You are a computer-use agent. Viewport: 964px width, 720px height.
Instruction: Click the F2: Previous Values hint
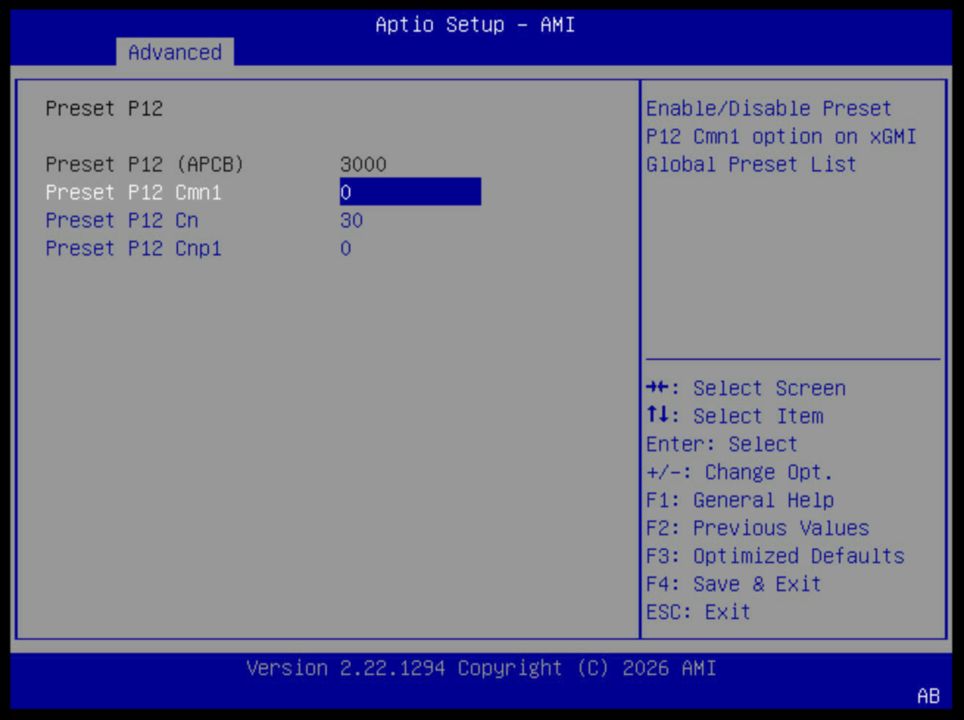(x=757, y=528)
